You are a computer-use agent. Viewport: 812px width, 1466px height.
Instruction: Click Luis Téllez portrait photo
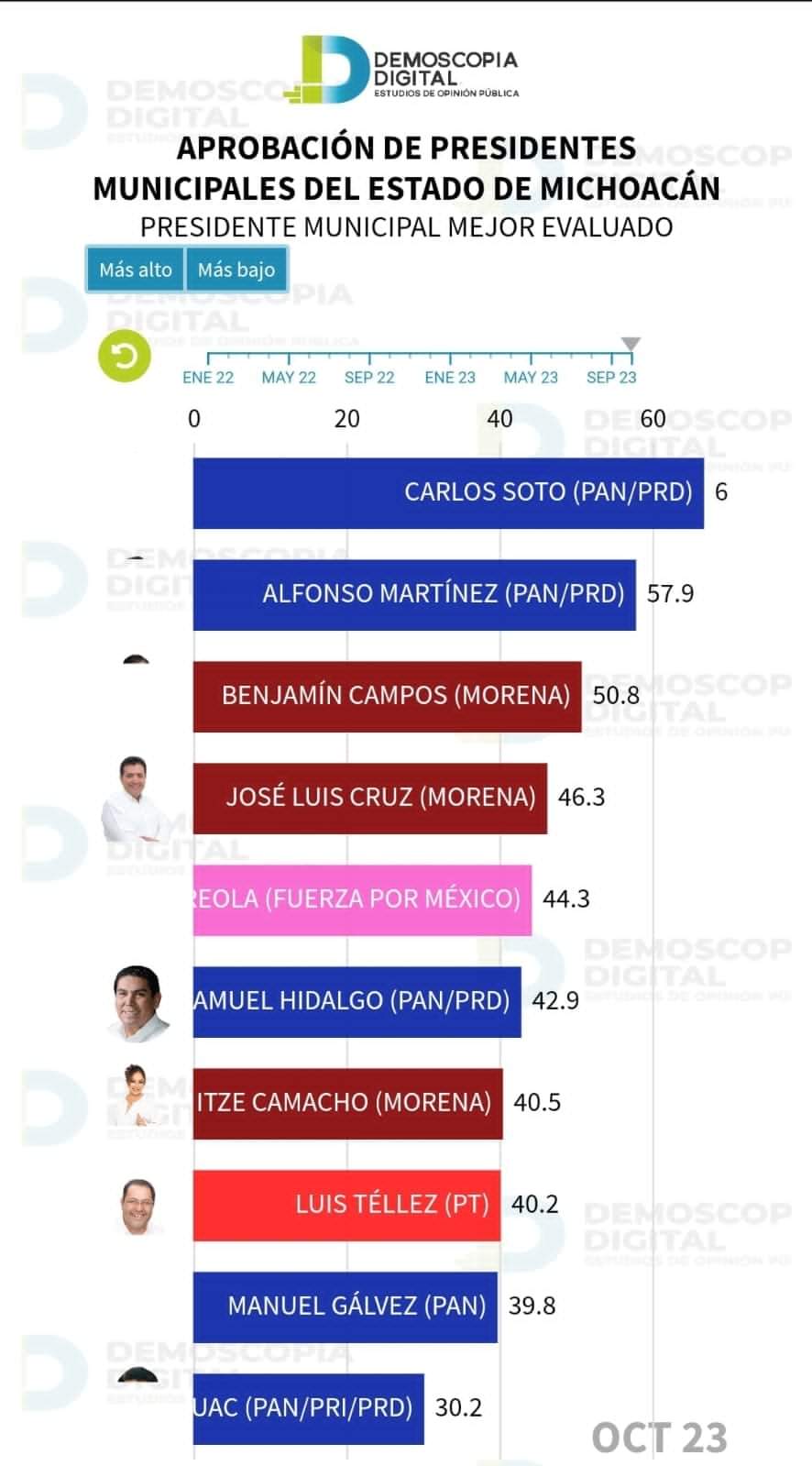(138, 1207)
